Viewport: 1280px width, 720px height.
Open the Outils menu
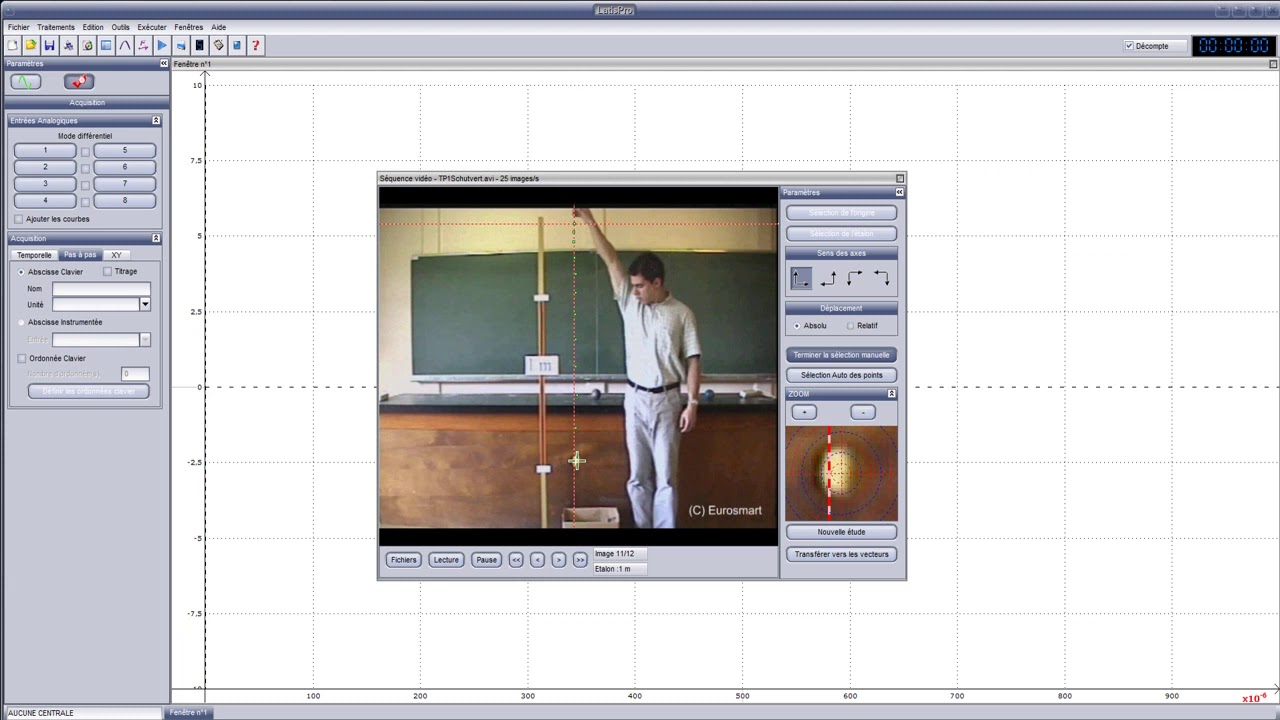click(120, 27)
